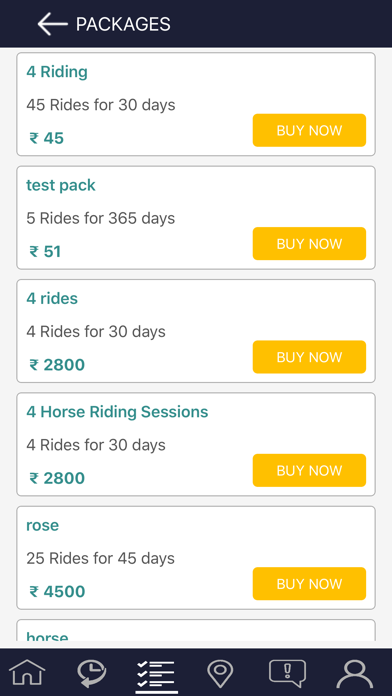Select the rose package card title
Image resolution: width=392 pixels, height=696 pixels.
click(x=43, y=526)
